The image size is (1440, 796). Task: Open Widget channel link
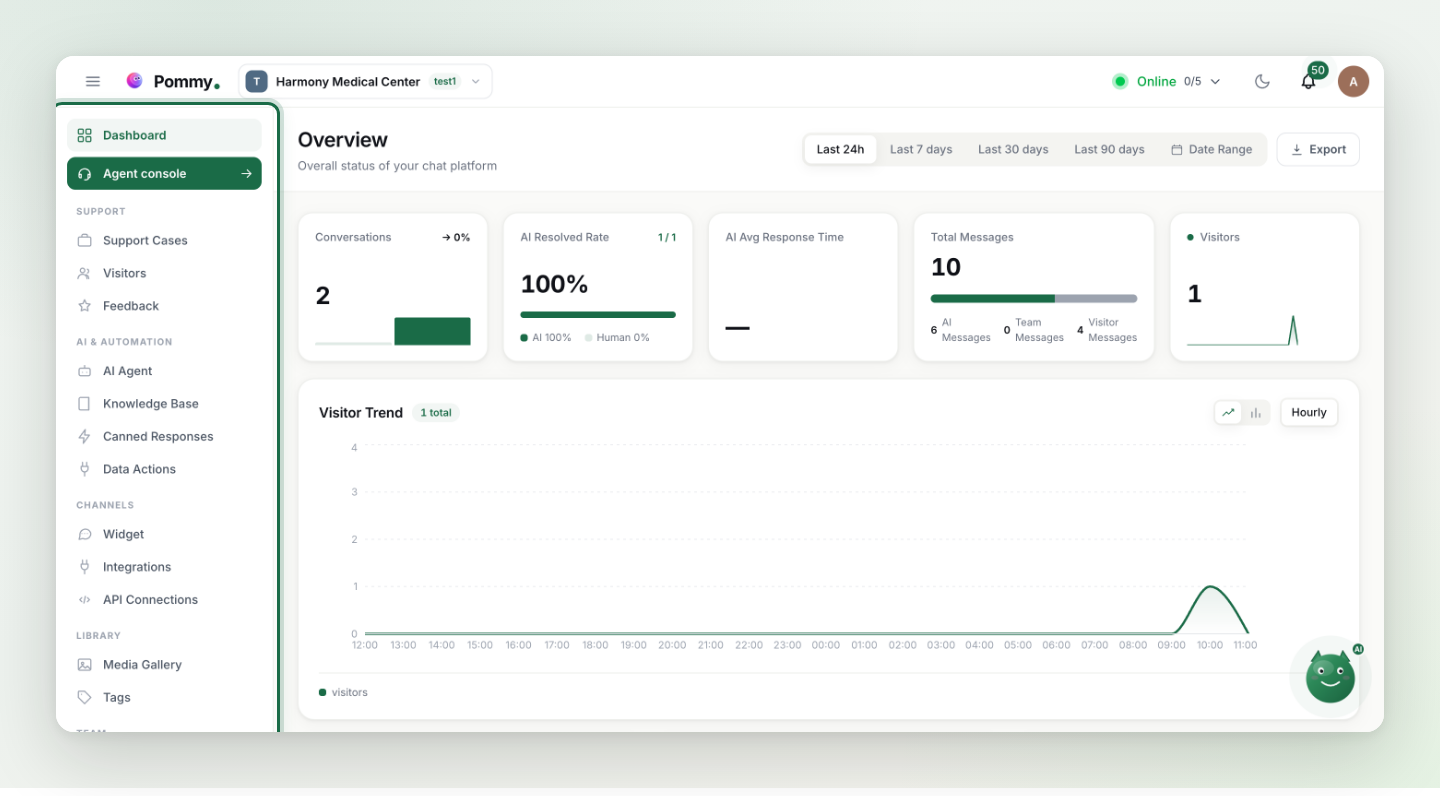(164, 534)
